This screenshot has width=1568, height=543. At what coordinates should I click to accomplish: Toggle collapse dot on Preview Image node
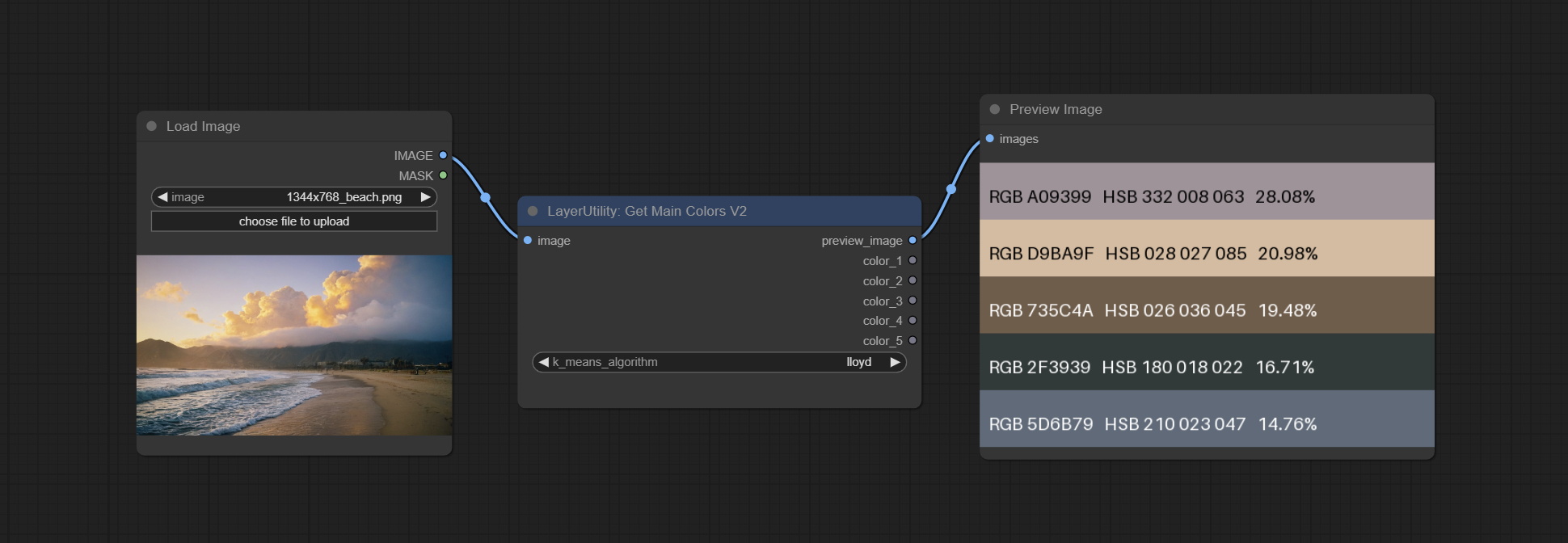[x=995, y=109]
